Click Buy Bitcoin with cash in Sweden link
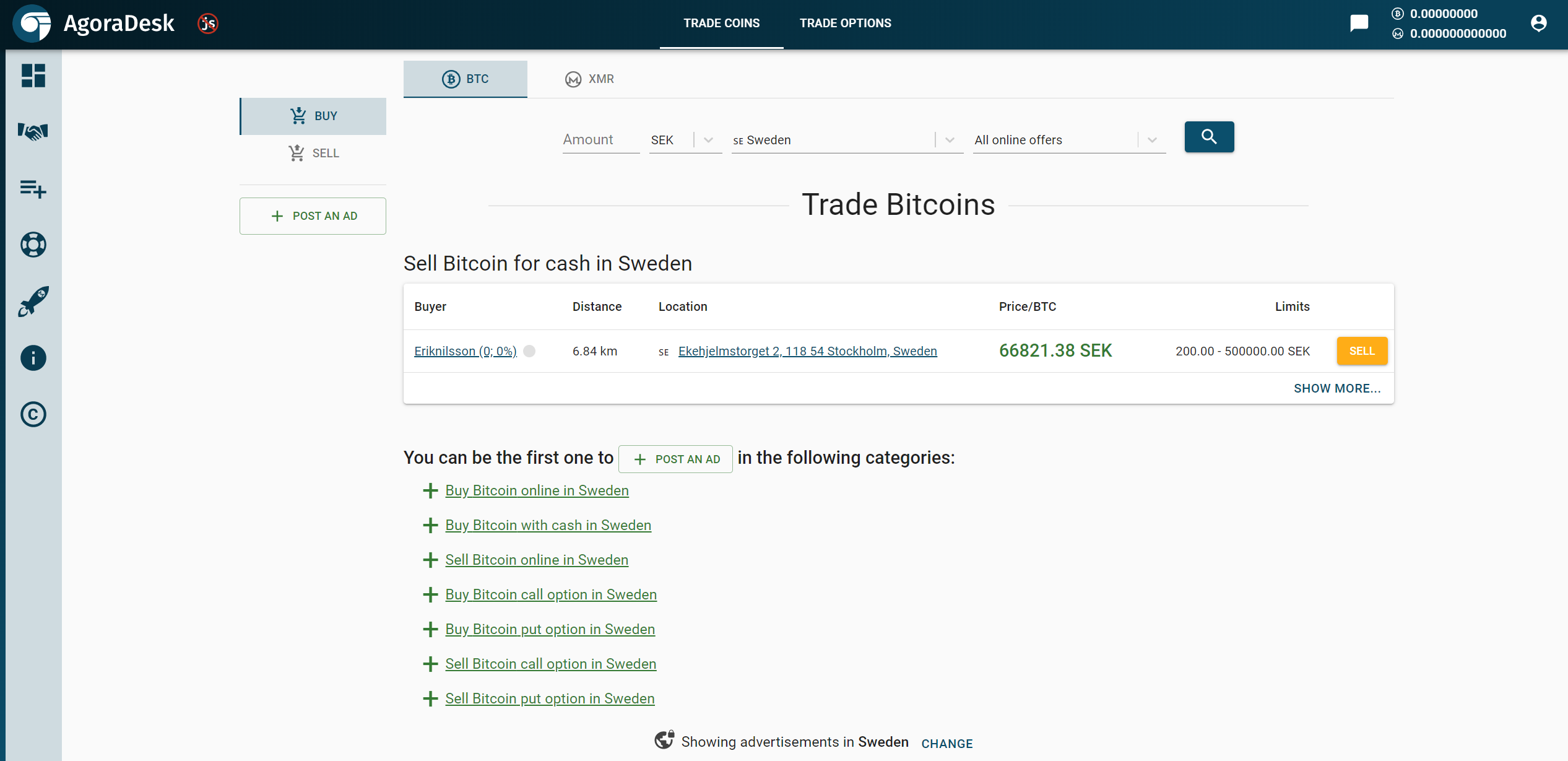 tap(549, 525)
